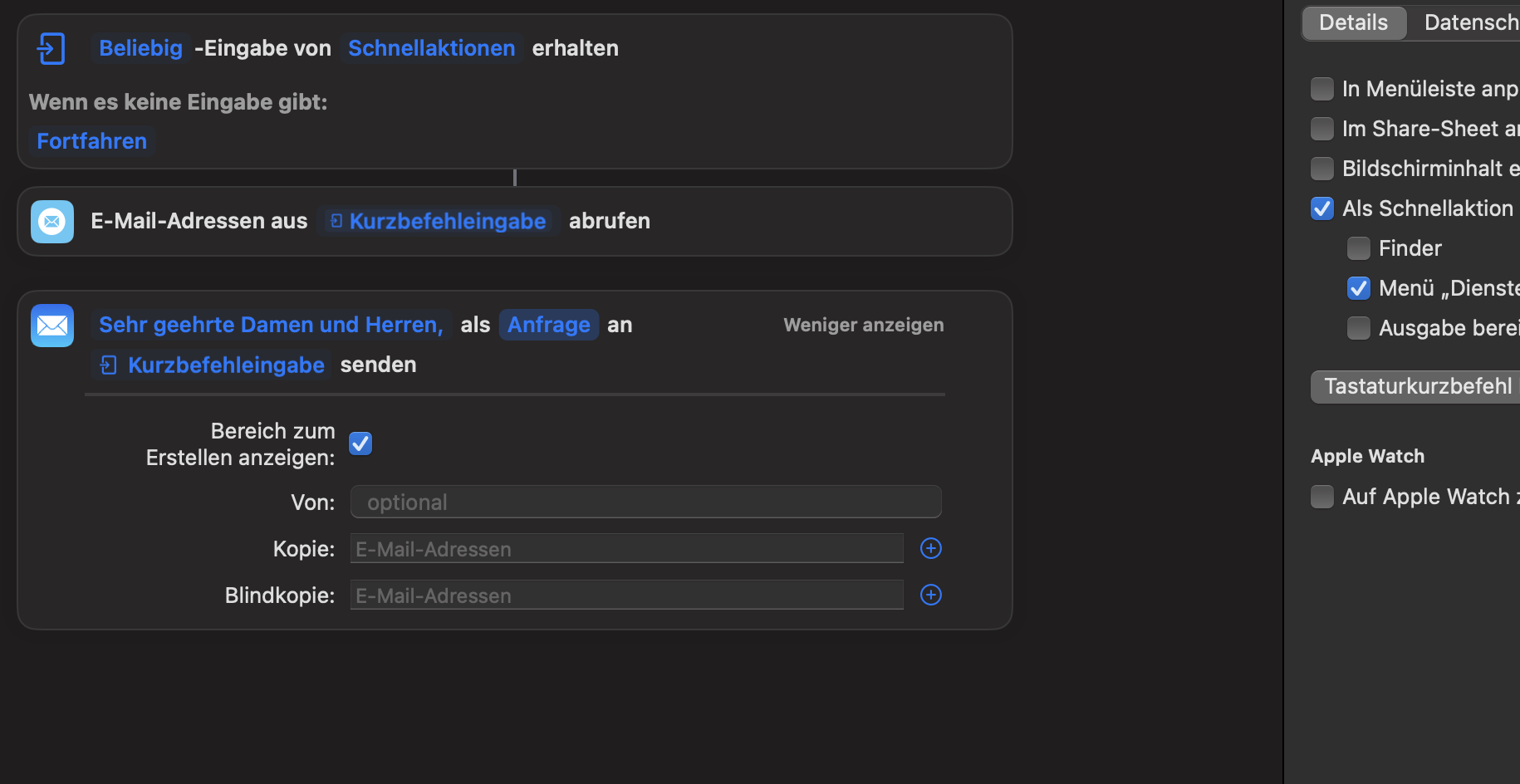Image resolution: width=1520 pixels, height=784 pixels.
Task: Enable In Menüleiste checkbox
Action: [x=1322, y=89]
